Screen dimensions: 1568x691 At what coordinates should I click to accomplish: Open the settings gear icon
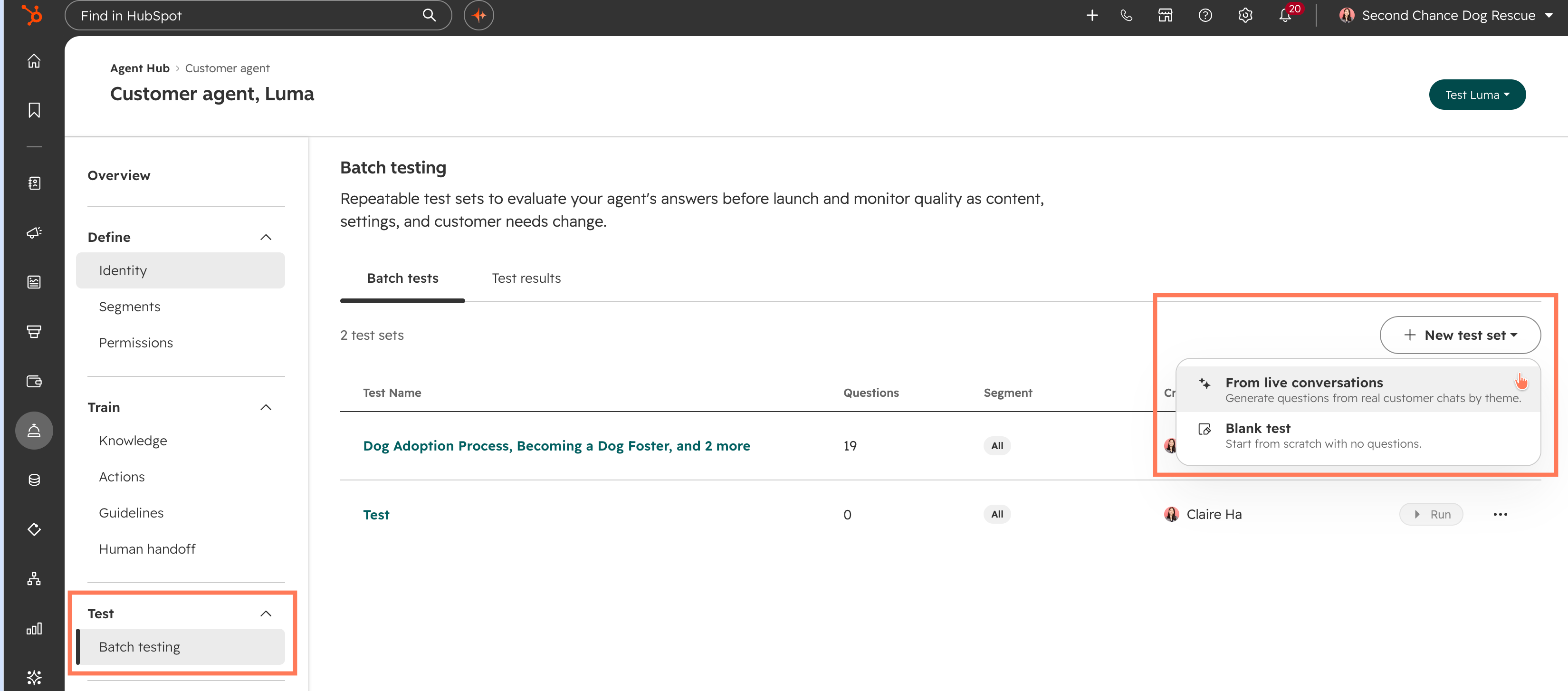[x=1245, y=15]
